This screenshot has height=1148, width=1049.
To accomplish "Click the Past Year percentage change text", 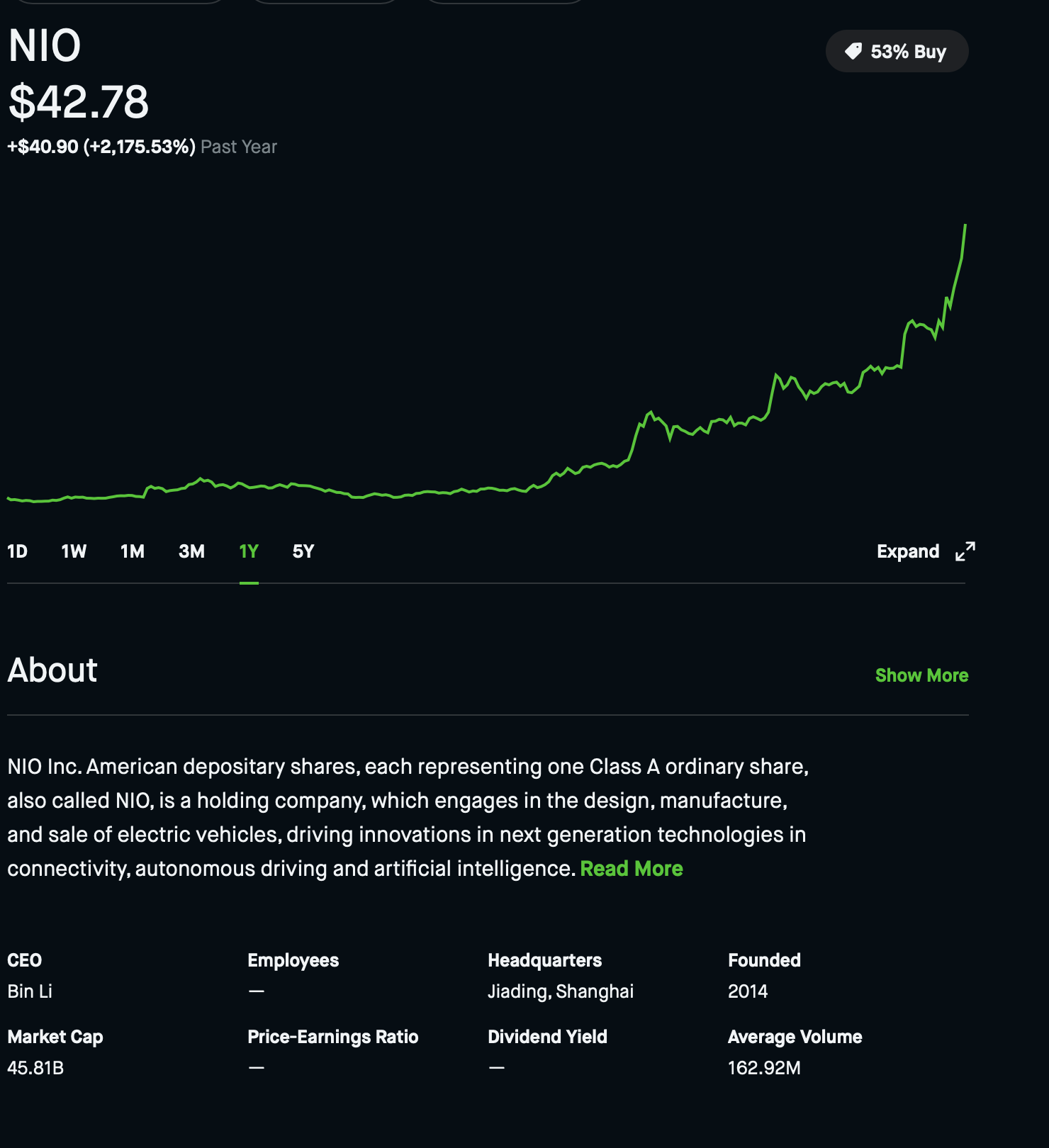I will (x=142, y=147).
